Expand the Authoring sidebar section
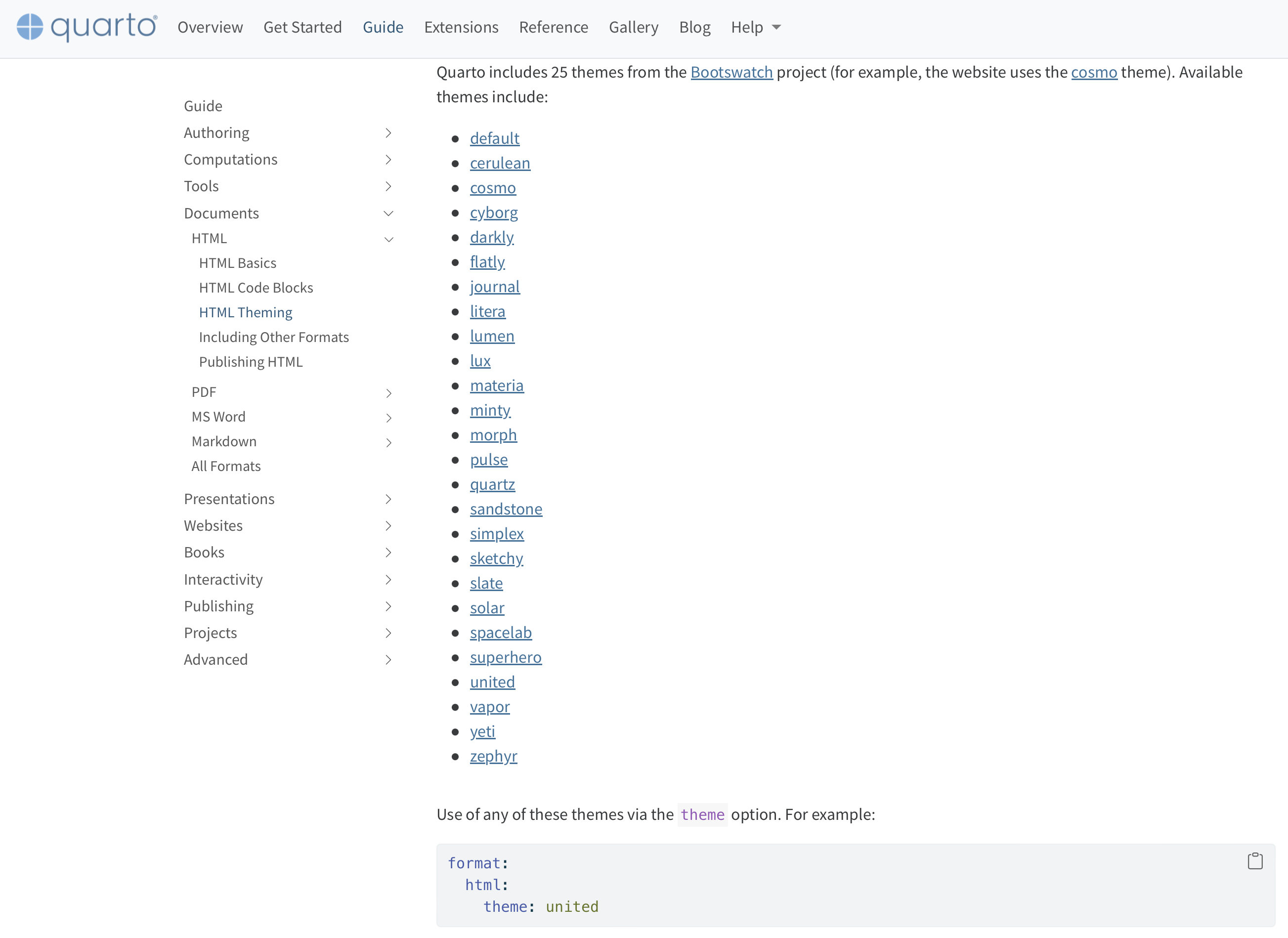 (x=388, y=133)
